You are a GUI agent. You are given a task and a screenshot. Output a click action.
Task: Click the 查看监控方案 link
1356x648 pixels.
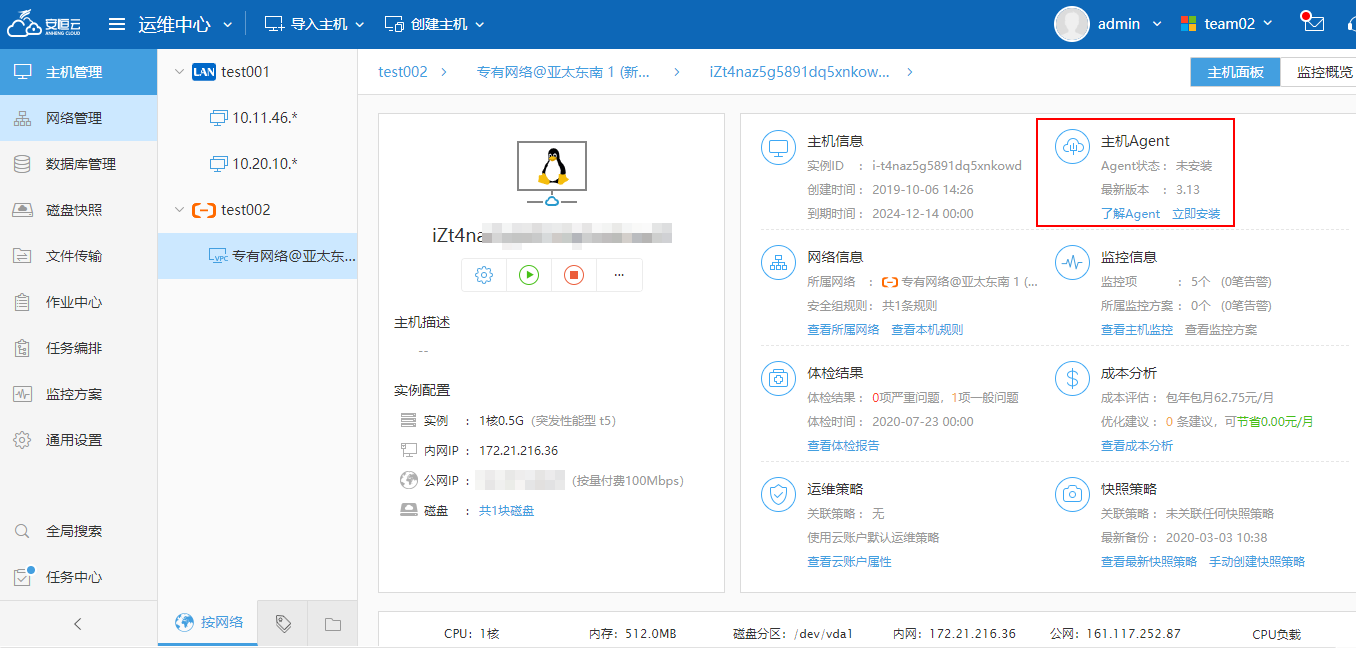click(1221, 330)
